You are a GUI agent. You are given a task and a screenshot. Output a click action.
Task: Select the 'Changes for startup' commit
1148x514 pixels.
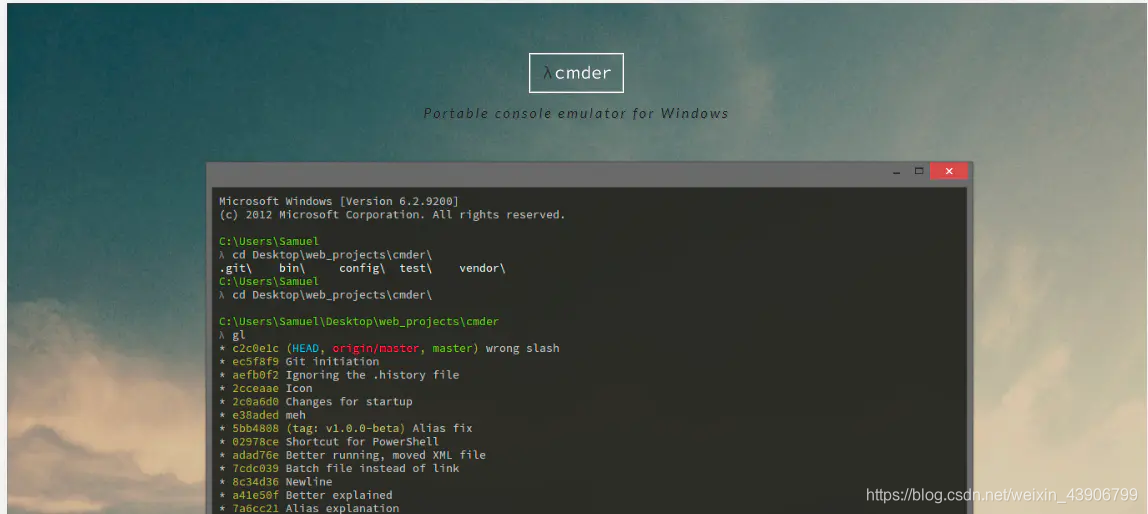click(x=316, y=401)
